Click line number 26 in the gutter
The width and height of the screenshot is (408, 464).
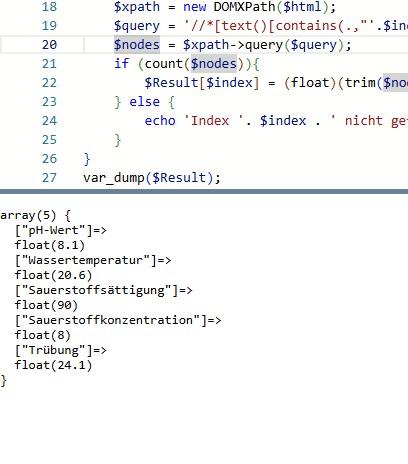pos(49,159)
